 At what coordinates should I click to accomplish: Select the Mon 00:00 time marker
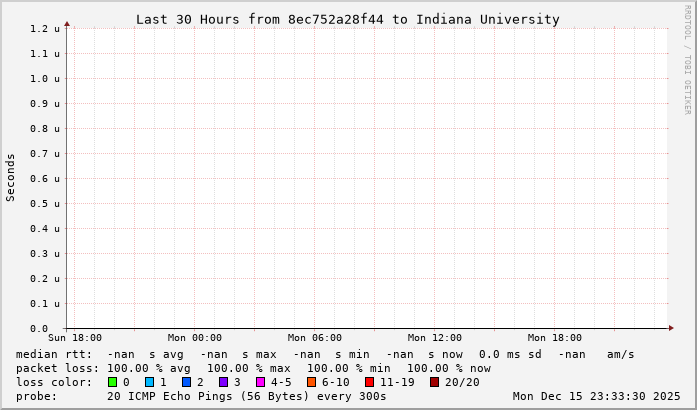pos(194,338)
